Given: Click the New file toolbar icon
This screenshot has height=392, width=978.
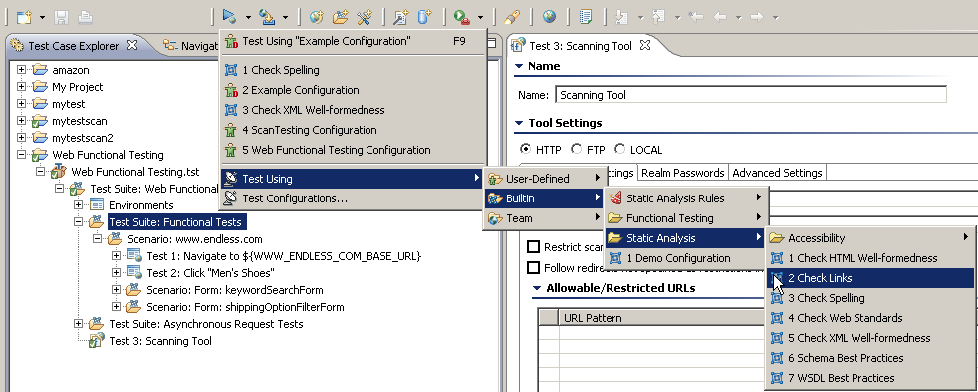Looking at the screenshot, I should tap(24, 17).
